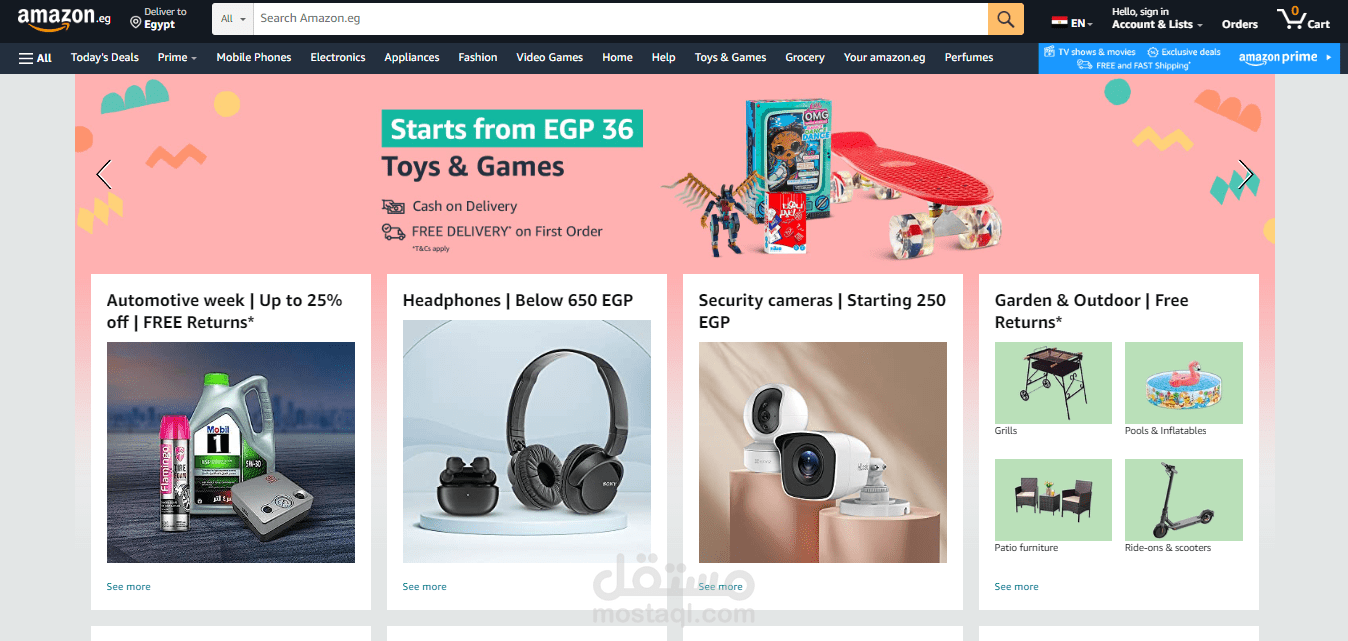1348x641 pixels.
Task: Advance carousel with right arrow
Action: (x=1246, y=175)
